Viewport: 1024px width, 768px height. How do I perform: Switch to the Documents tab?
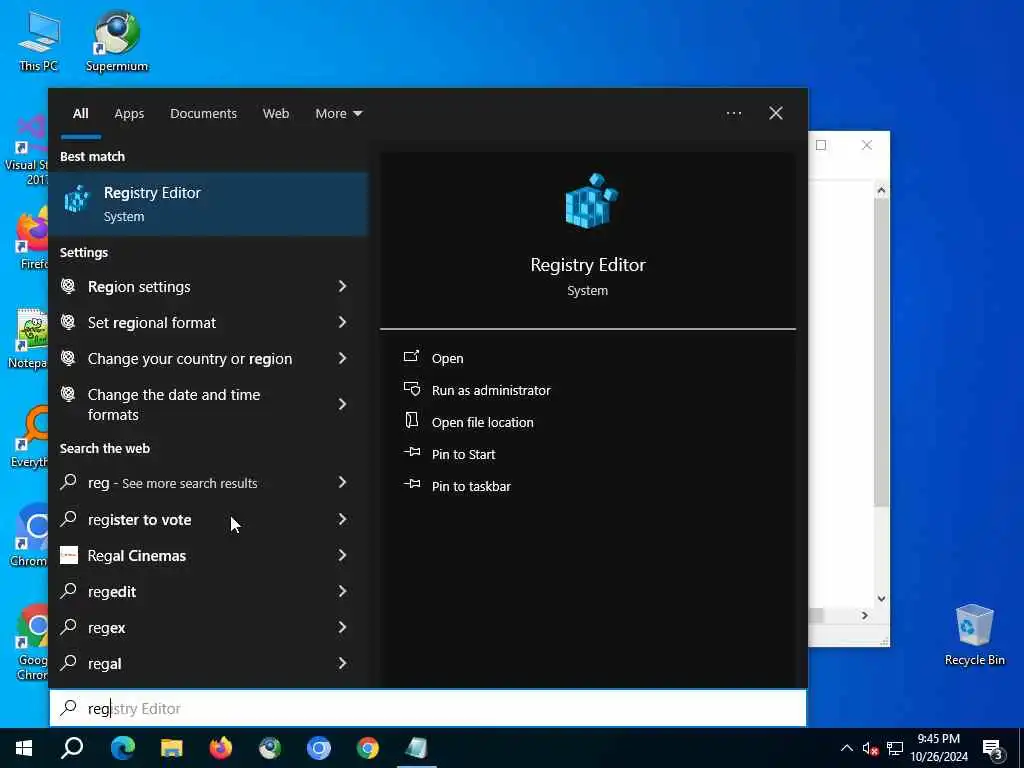coord(203,114)
